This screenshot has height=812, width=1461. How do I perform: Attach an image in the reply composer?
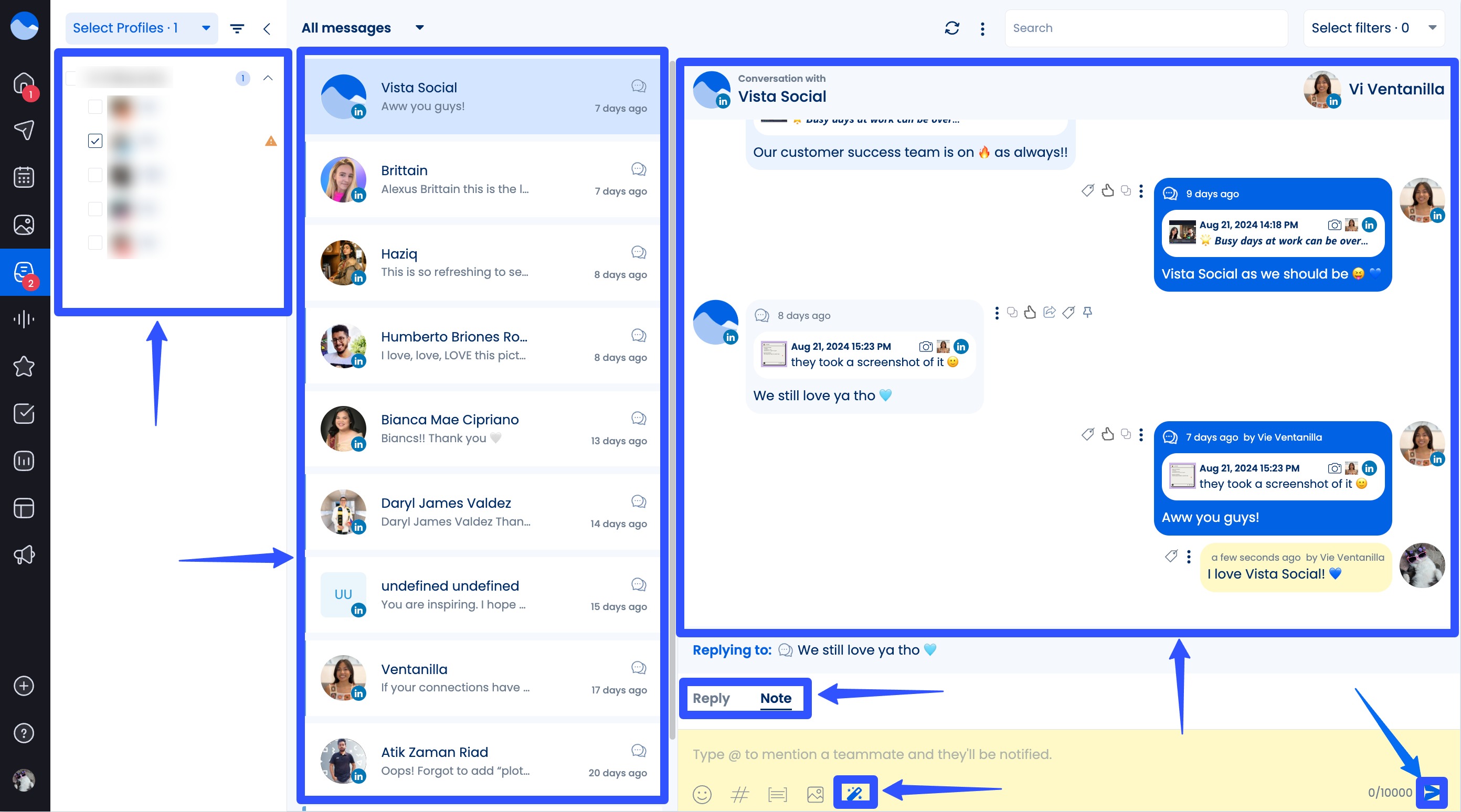click(x=815, y=794)
